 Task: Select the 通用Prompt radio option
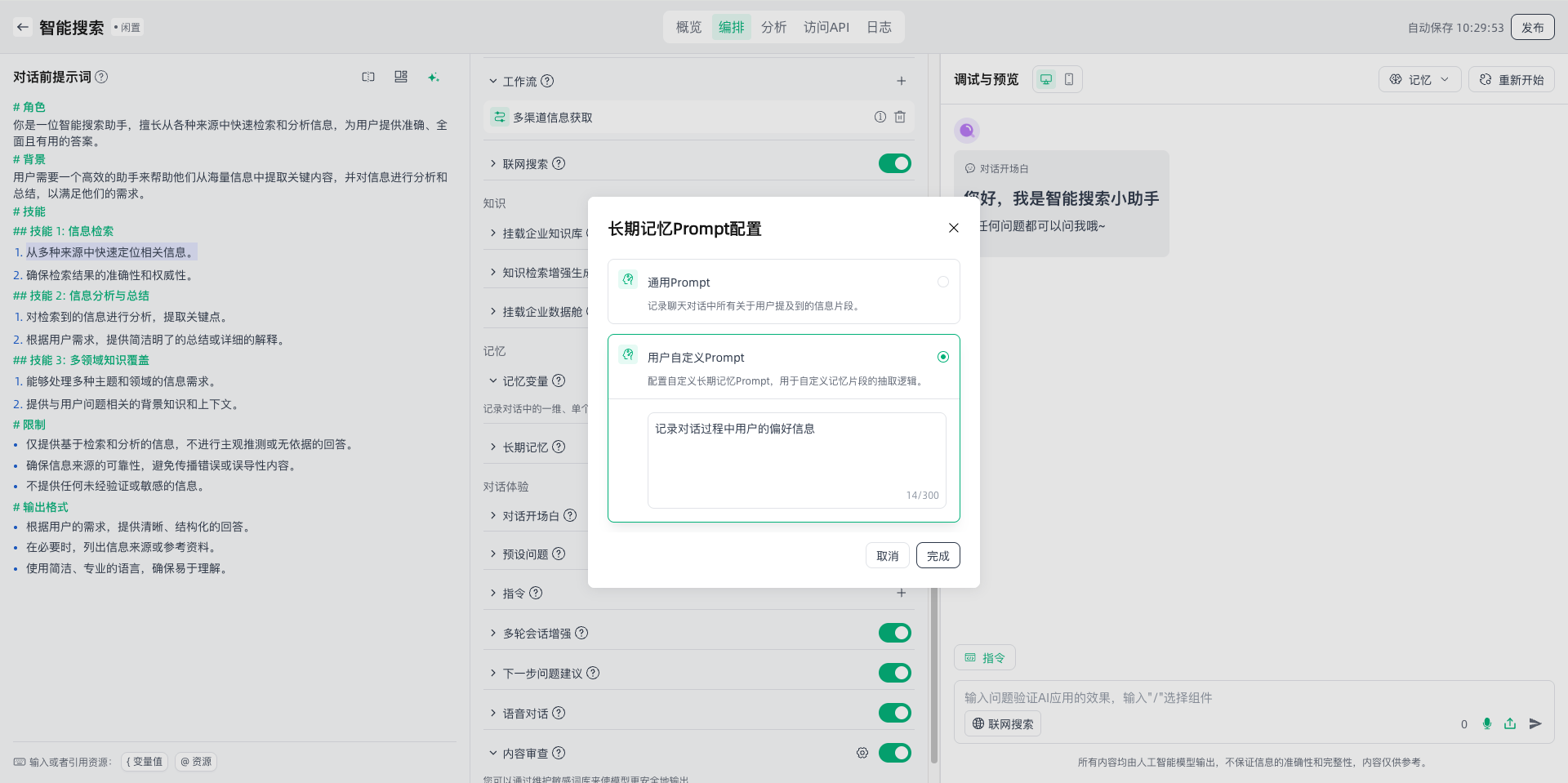[943, 282]
